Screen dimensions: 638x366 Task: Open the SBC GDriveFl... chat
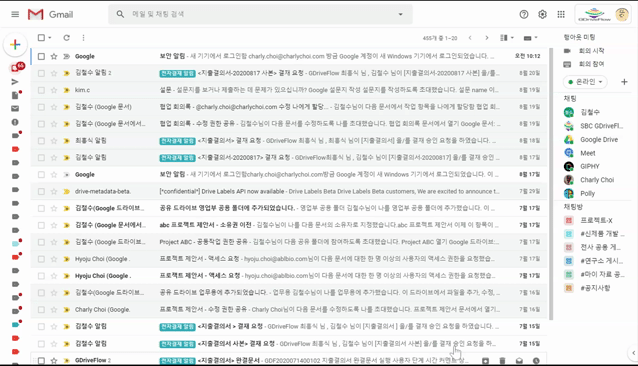pyautogui.click(x=601, y=126)
